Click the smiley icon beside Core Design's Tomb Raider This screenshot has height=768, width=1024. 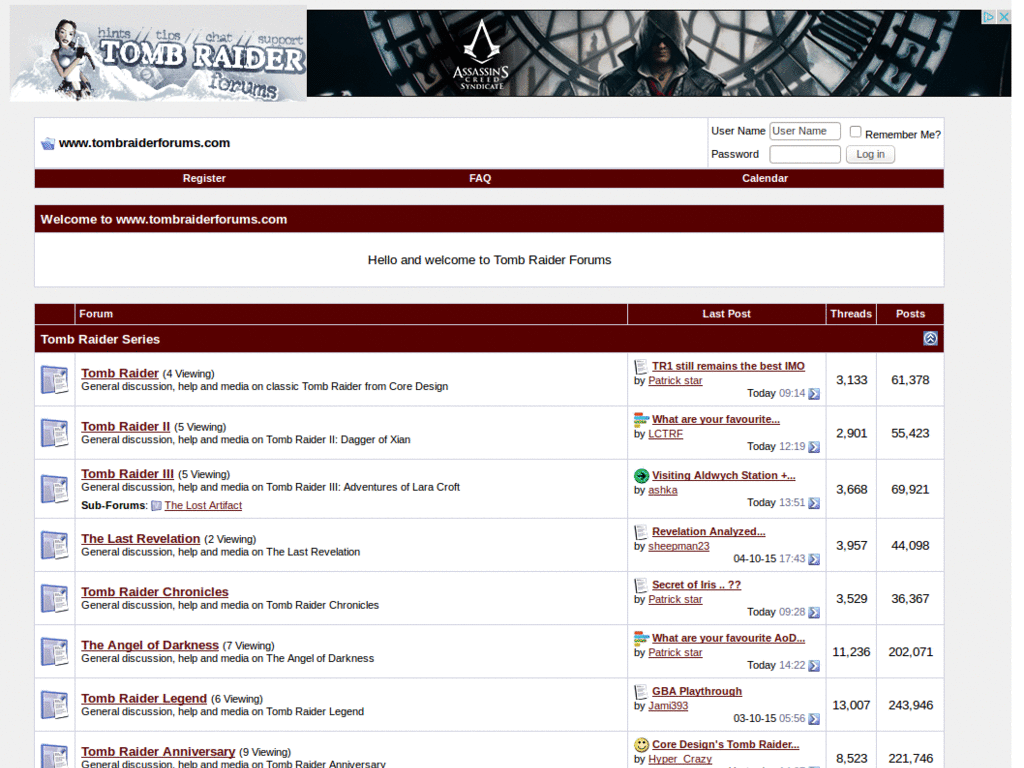tap(641, 744)
